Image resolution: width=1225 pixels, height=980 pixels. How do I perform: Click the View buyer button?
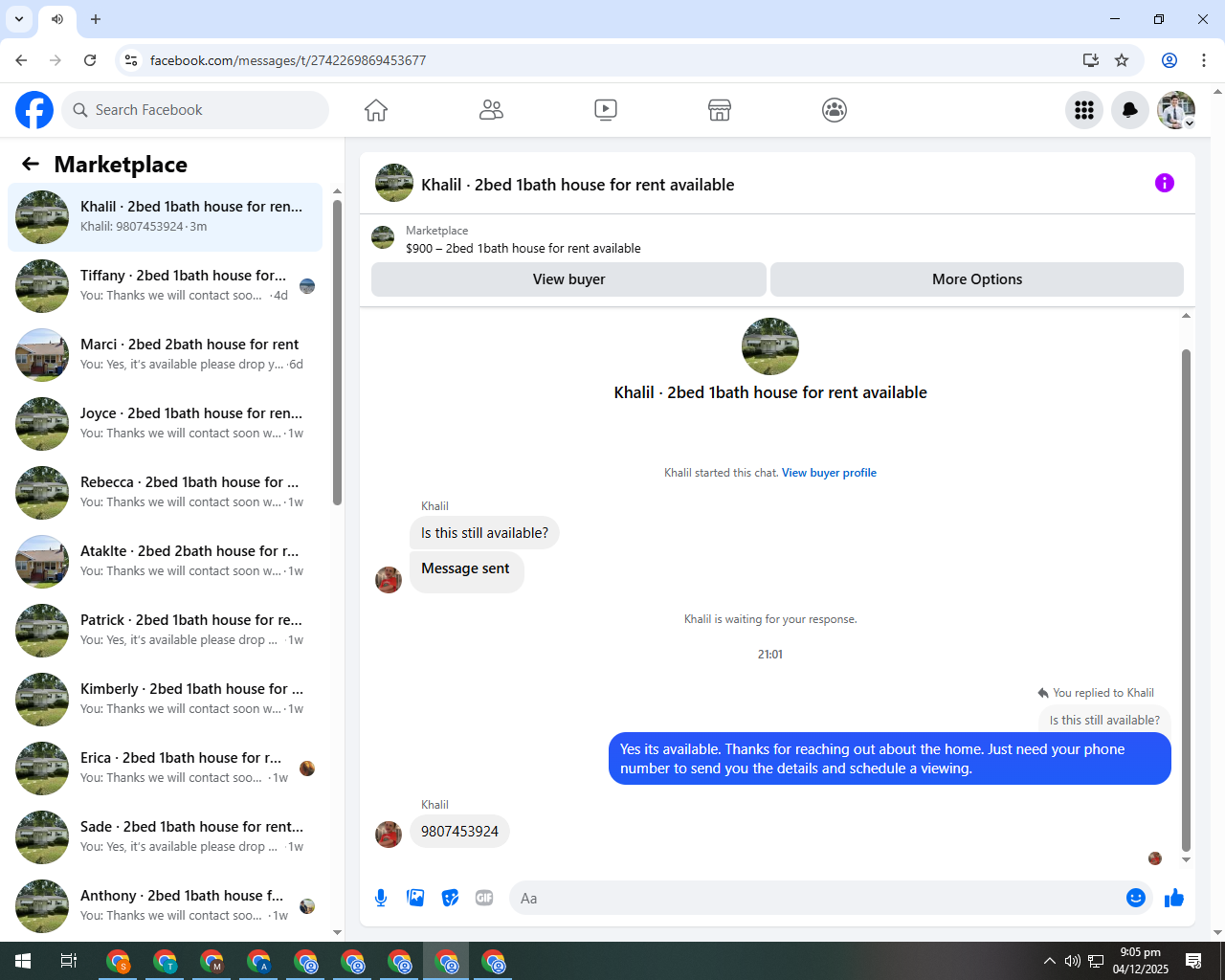click(568, 279)
